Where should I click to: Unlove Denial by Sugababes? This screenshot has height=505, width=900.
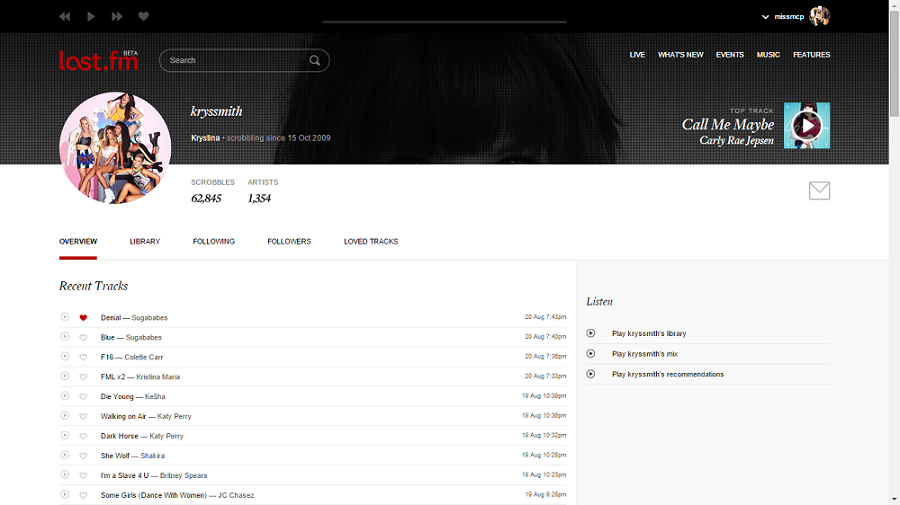tap(83, 317)
